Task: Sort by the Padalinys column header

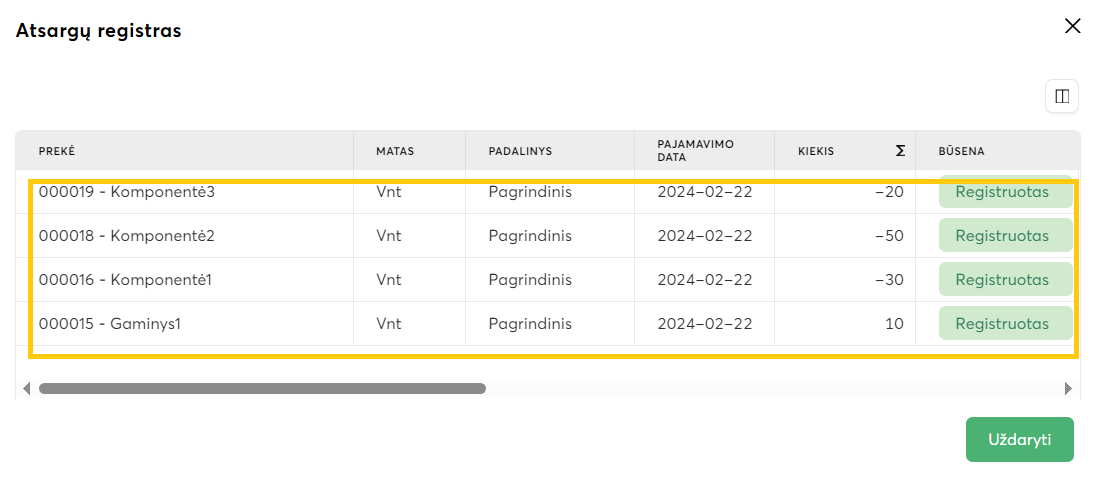Action: click(x=520, y=151)
